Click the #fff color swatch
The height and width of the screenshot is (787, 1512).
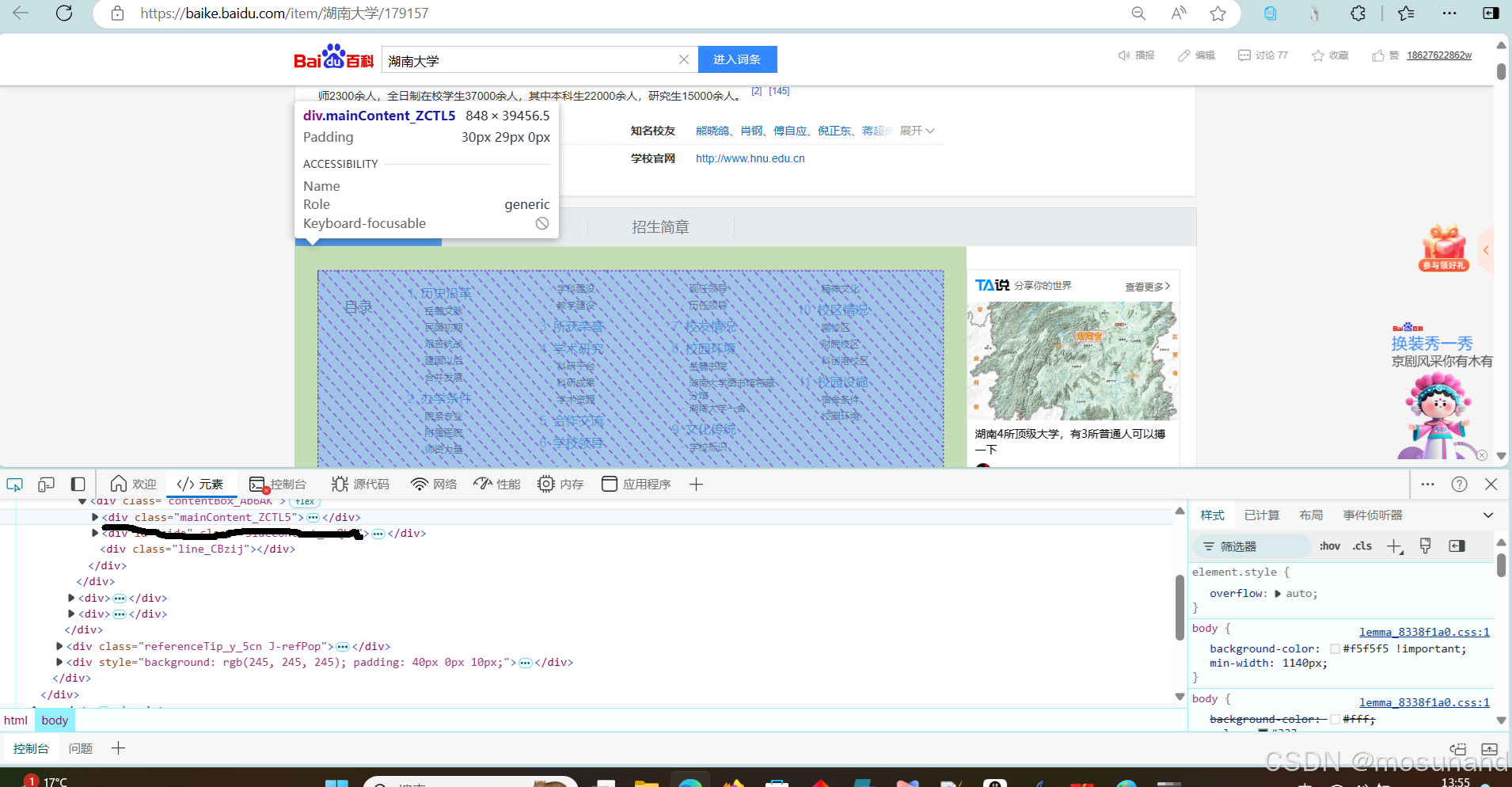coord(1335,720)
